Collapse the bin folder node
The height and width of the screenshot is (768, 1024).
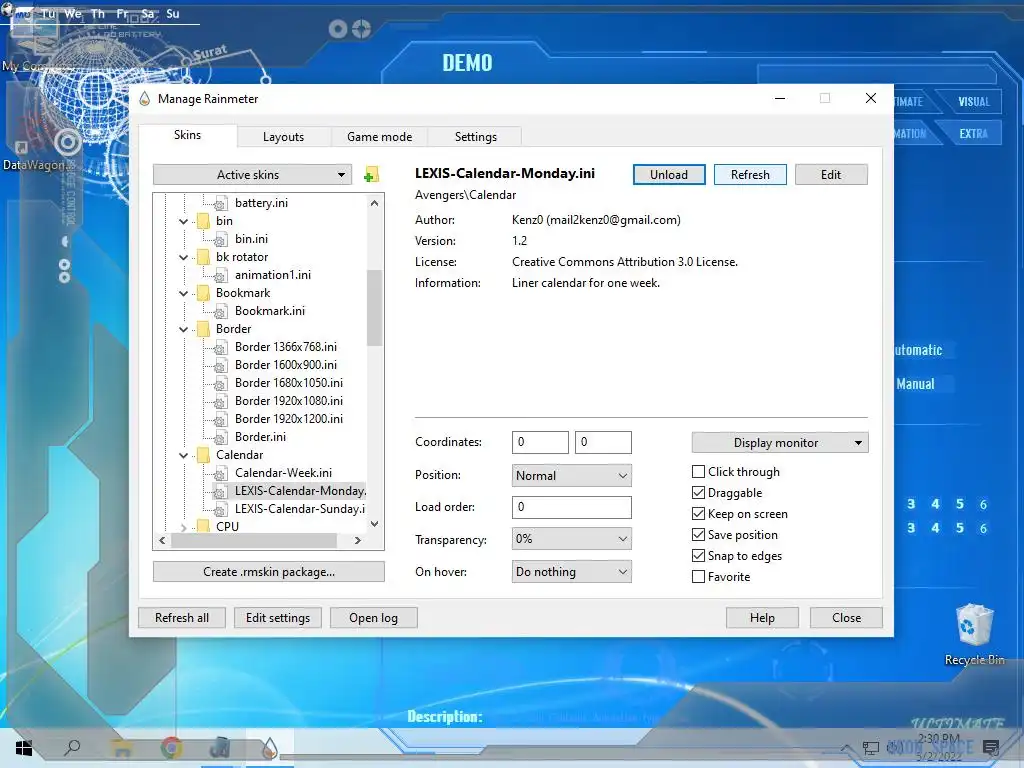click(x=184, y=221)
